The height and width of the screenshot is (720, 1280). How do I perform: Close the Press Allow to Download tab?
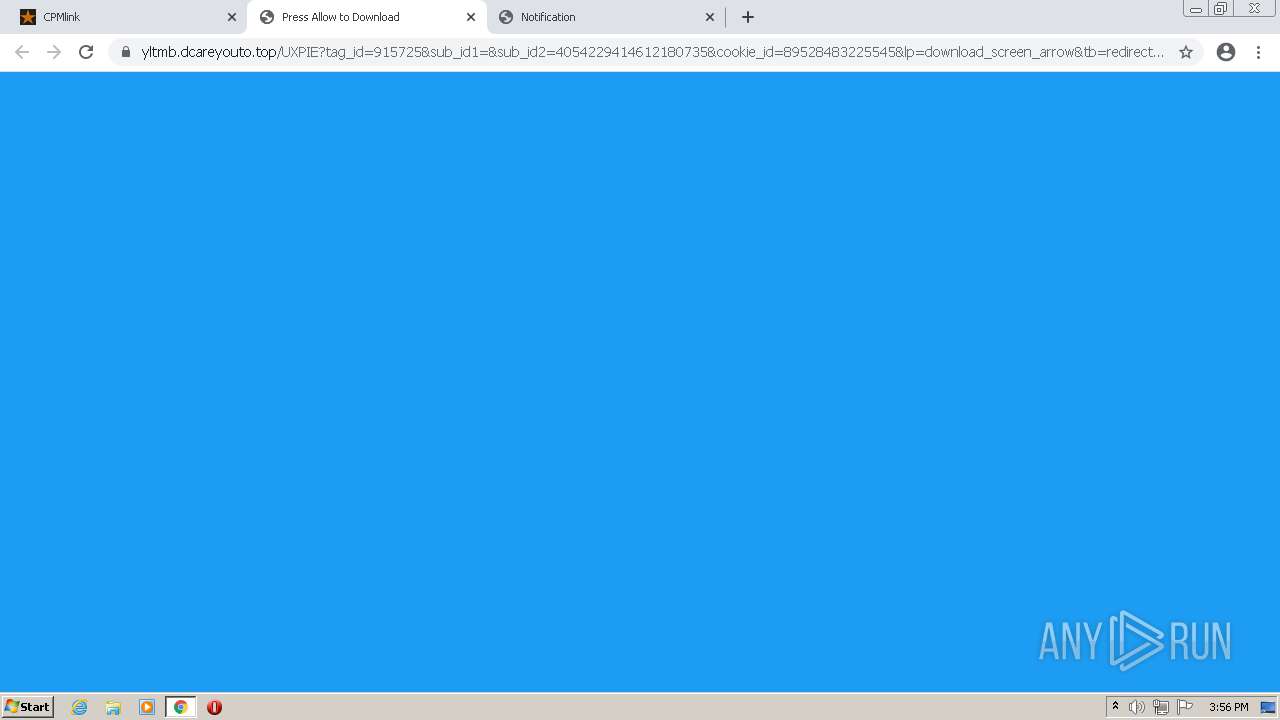pyautogui.click(x=471, y=17)
